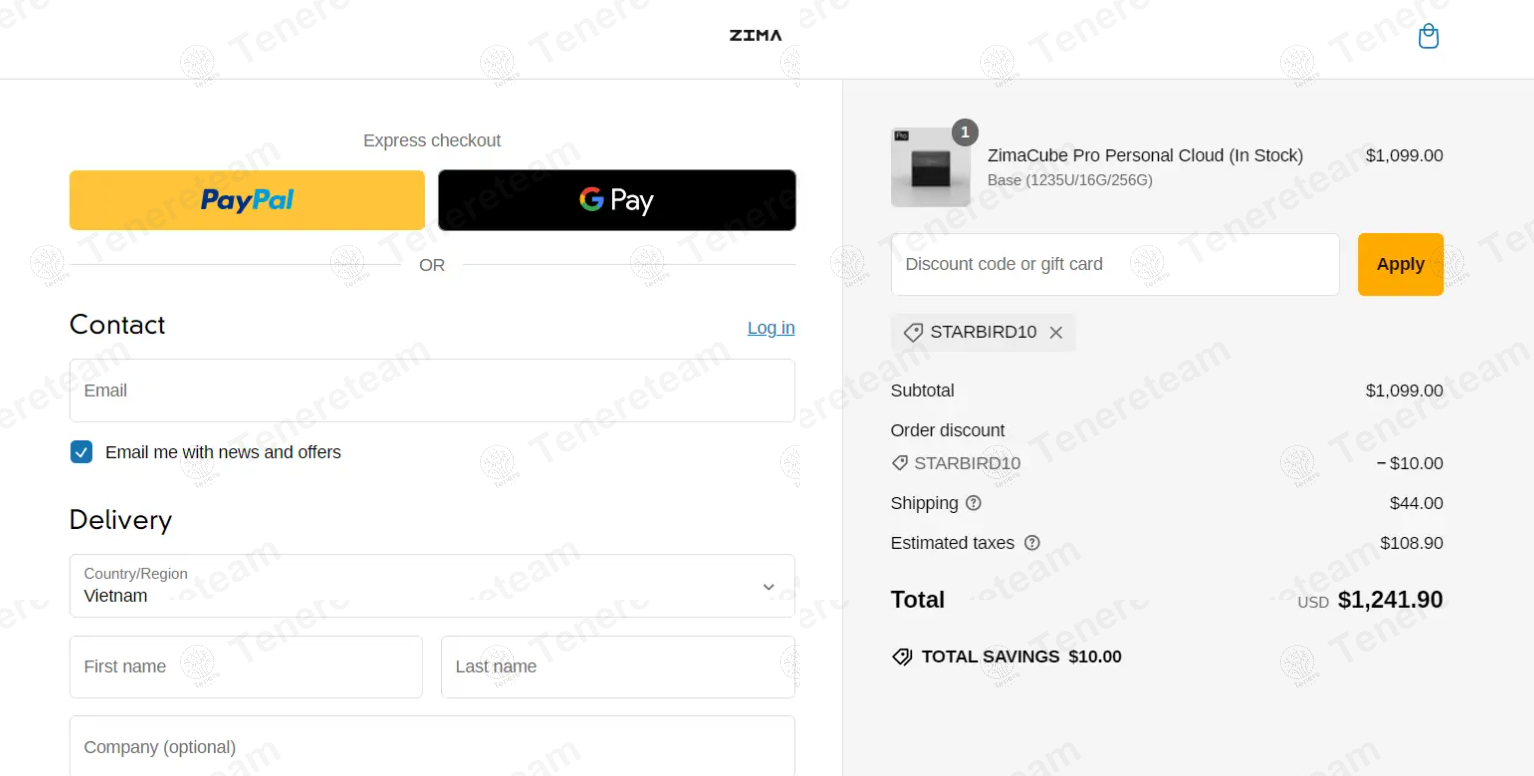Viewport: 1534px width, 776px height.
Task: Pay with PayPal express checkout
Action: [247, 200]
